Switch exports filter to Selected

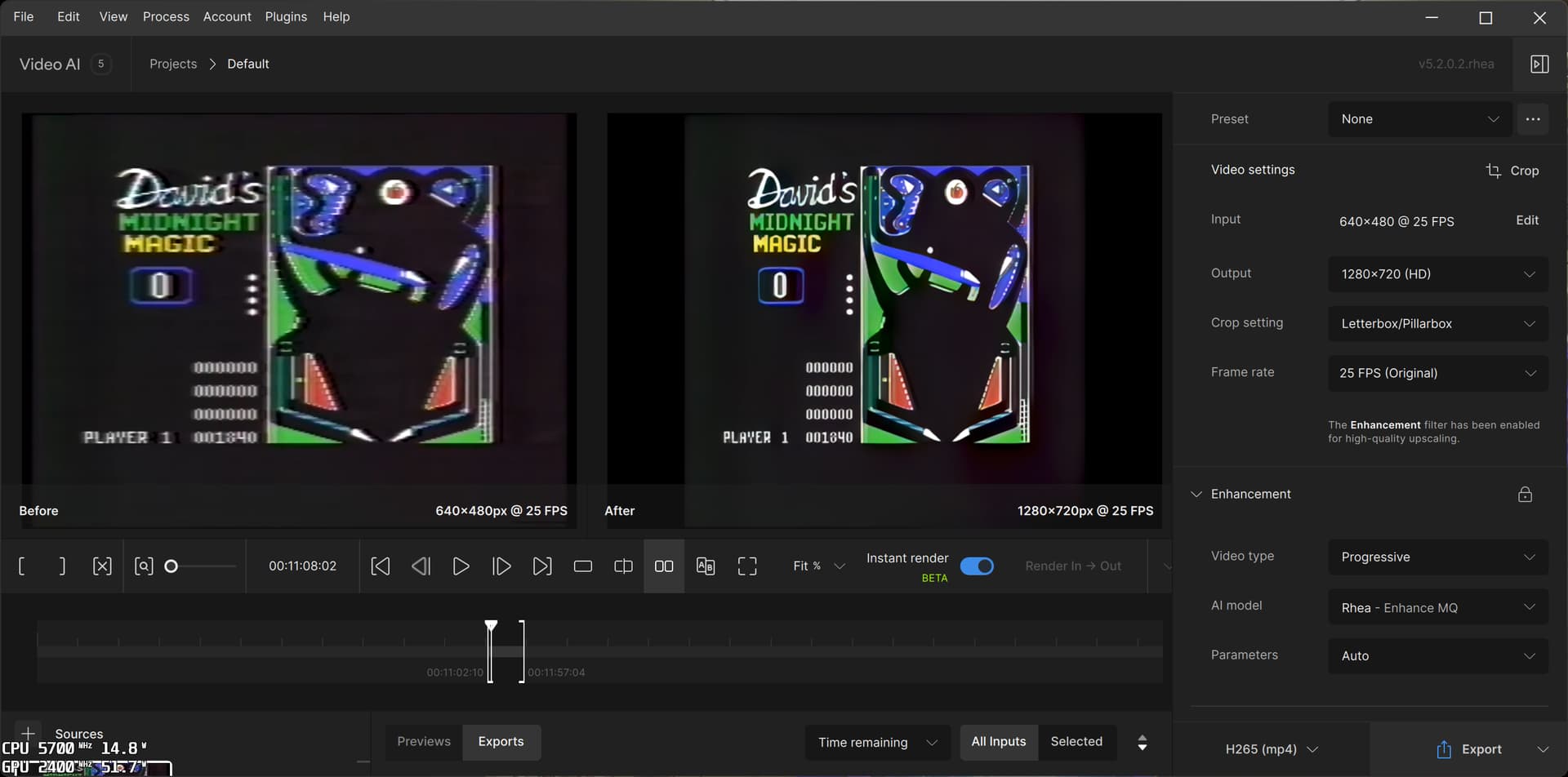pos(1077,742)
